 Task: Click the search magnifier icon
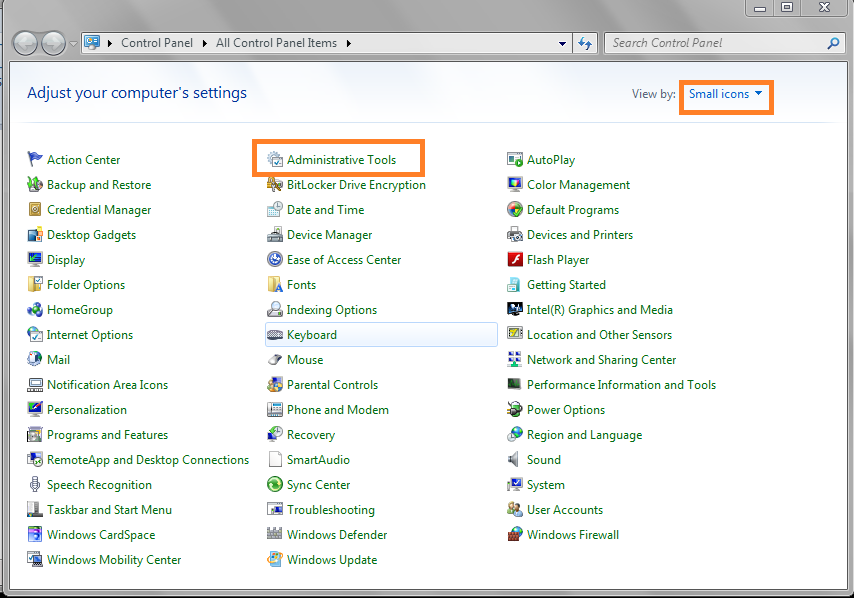[x=833, y=43]
